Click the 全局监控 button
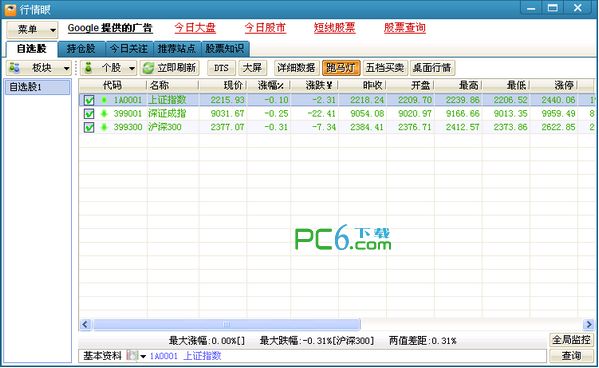The image size is (599, 368). (x=571, y=340)
